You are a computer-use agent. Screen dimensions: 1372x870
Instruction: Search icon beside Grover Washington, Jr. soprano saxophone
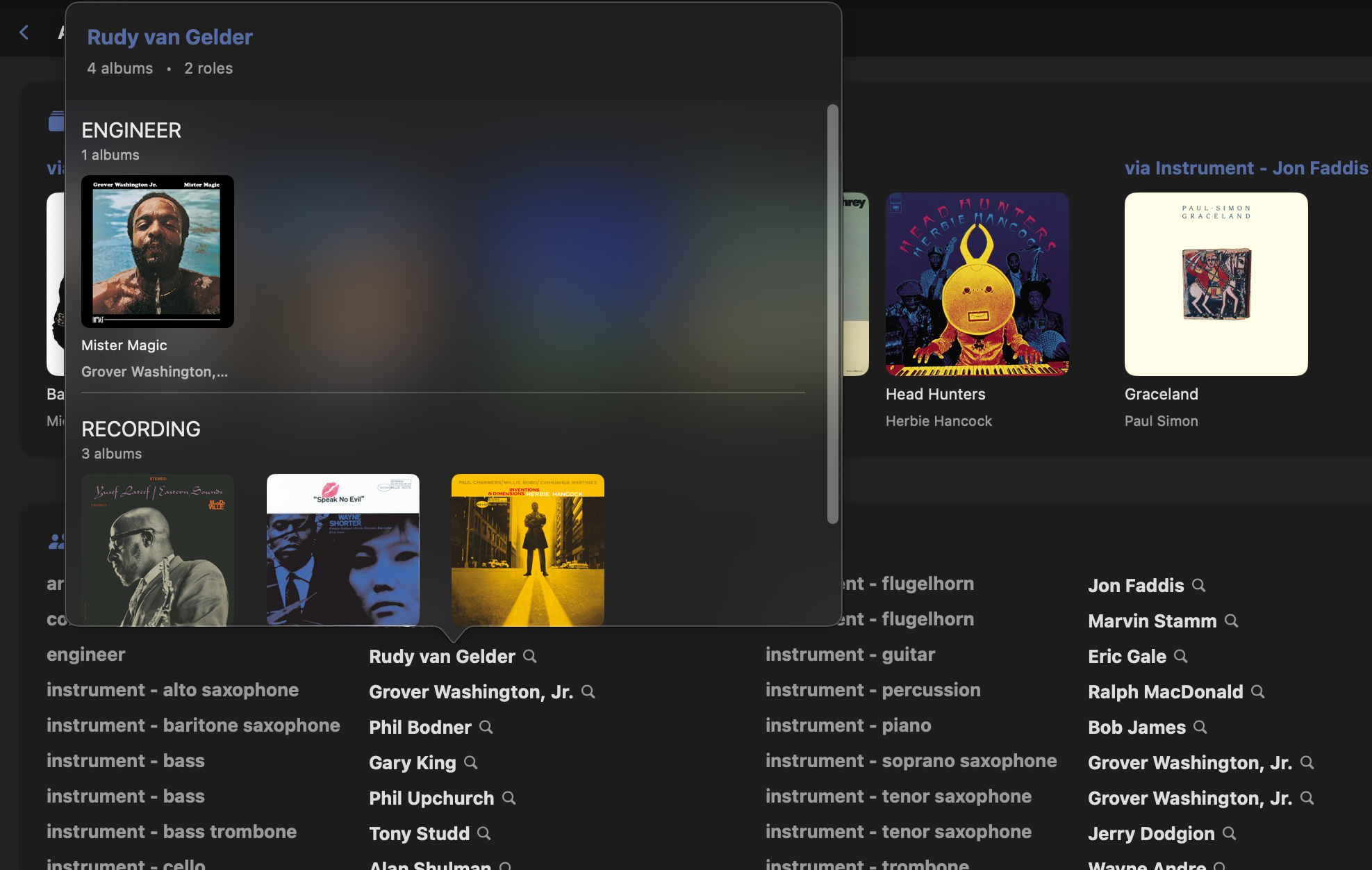1307,762
